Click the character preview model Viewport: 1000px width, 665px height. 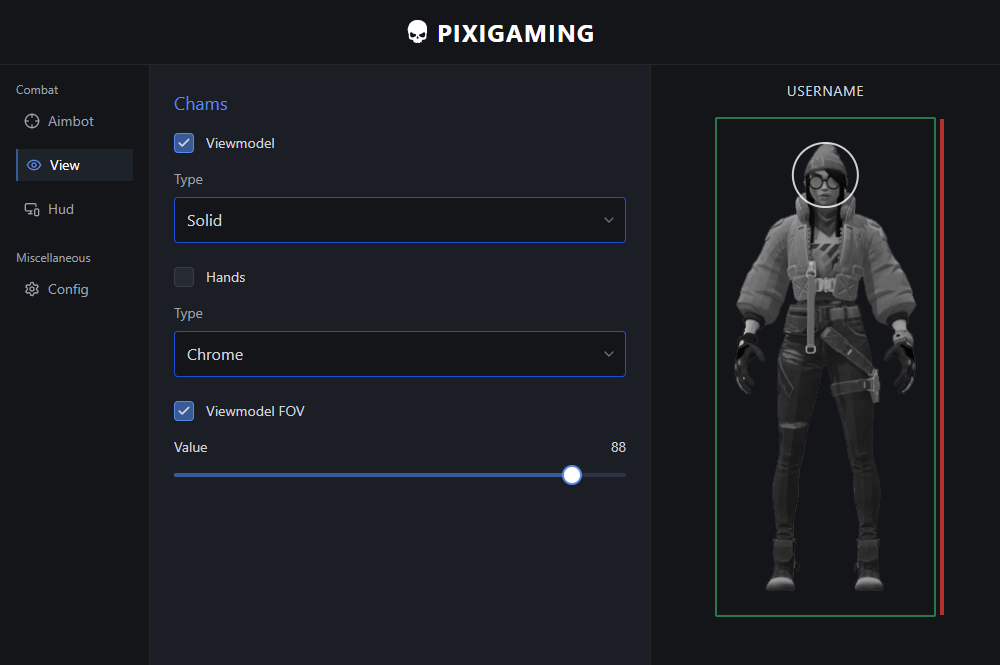pos(826,367)
